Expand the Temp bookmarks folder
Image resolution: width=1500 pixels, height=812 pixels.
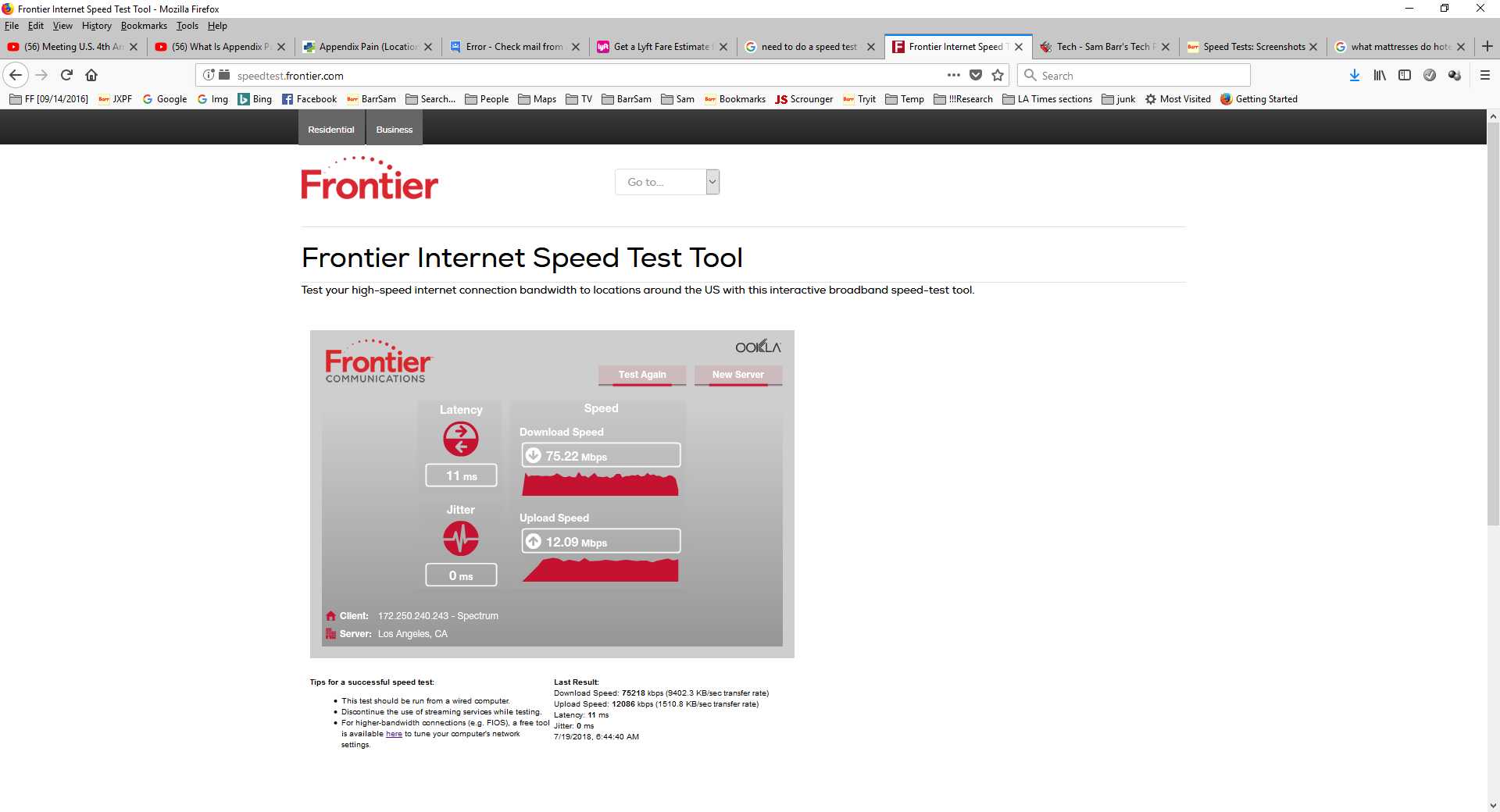(905, 99)
